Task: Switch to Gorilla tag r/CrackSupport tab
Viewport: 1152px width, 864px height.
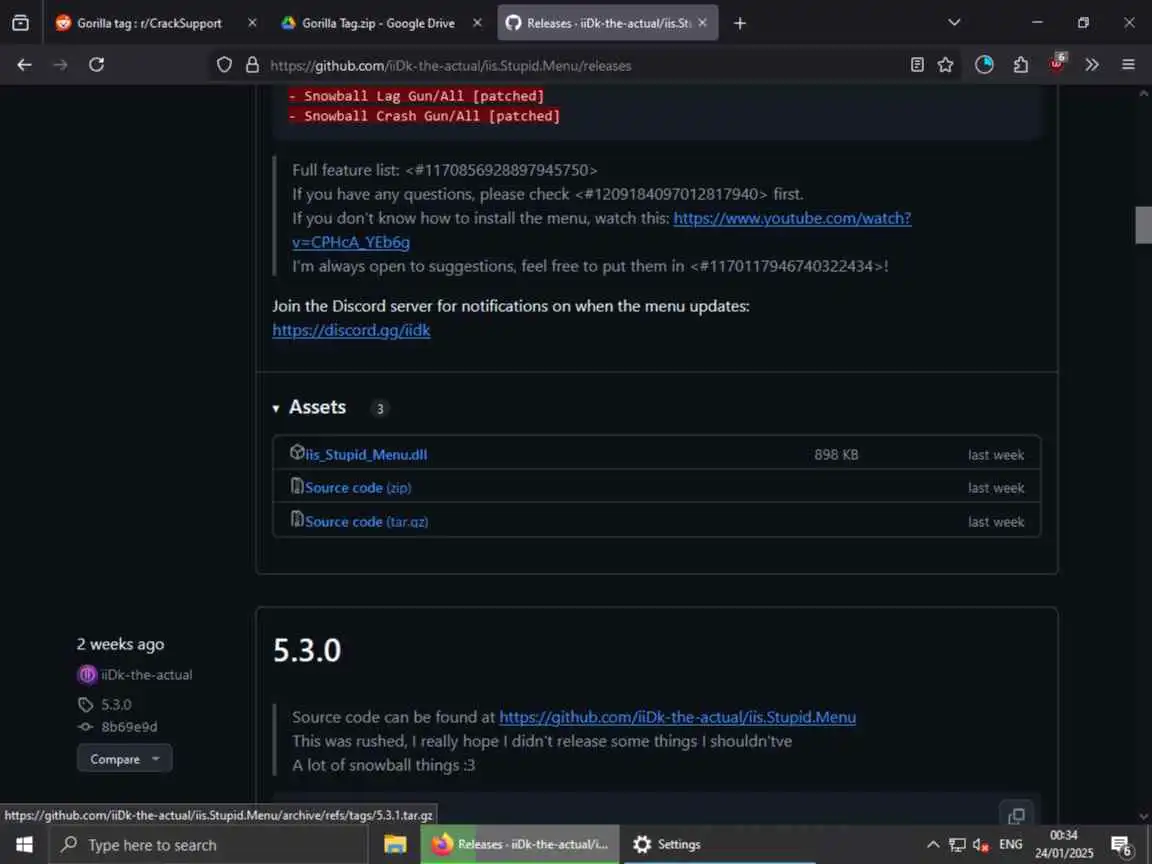Action: (149, 23)
